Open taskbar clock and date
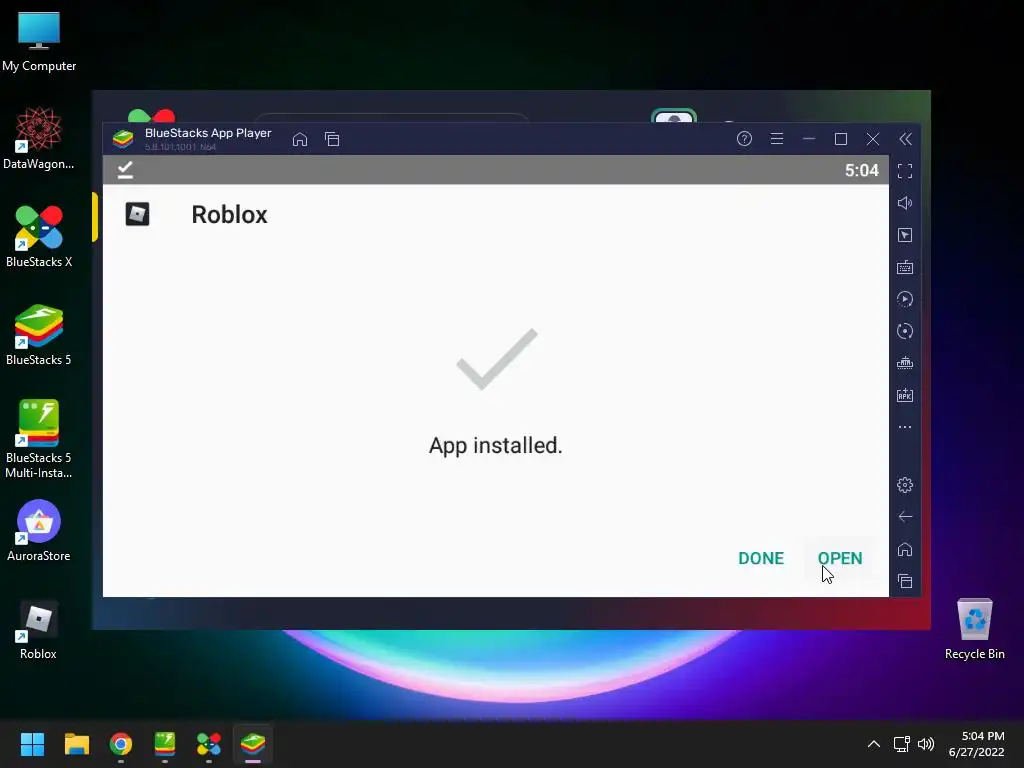Screen dimensions: 1024x768 976,744
